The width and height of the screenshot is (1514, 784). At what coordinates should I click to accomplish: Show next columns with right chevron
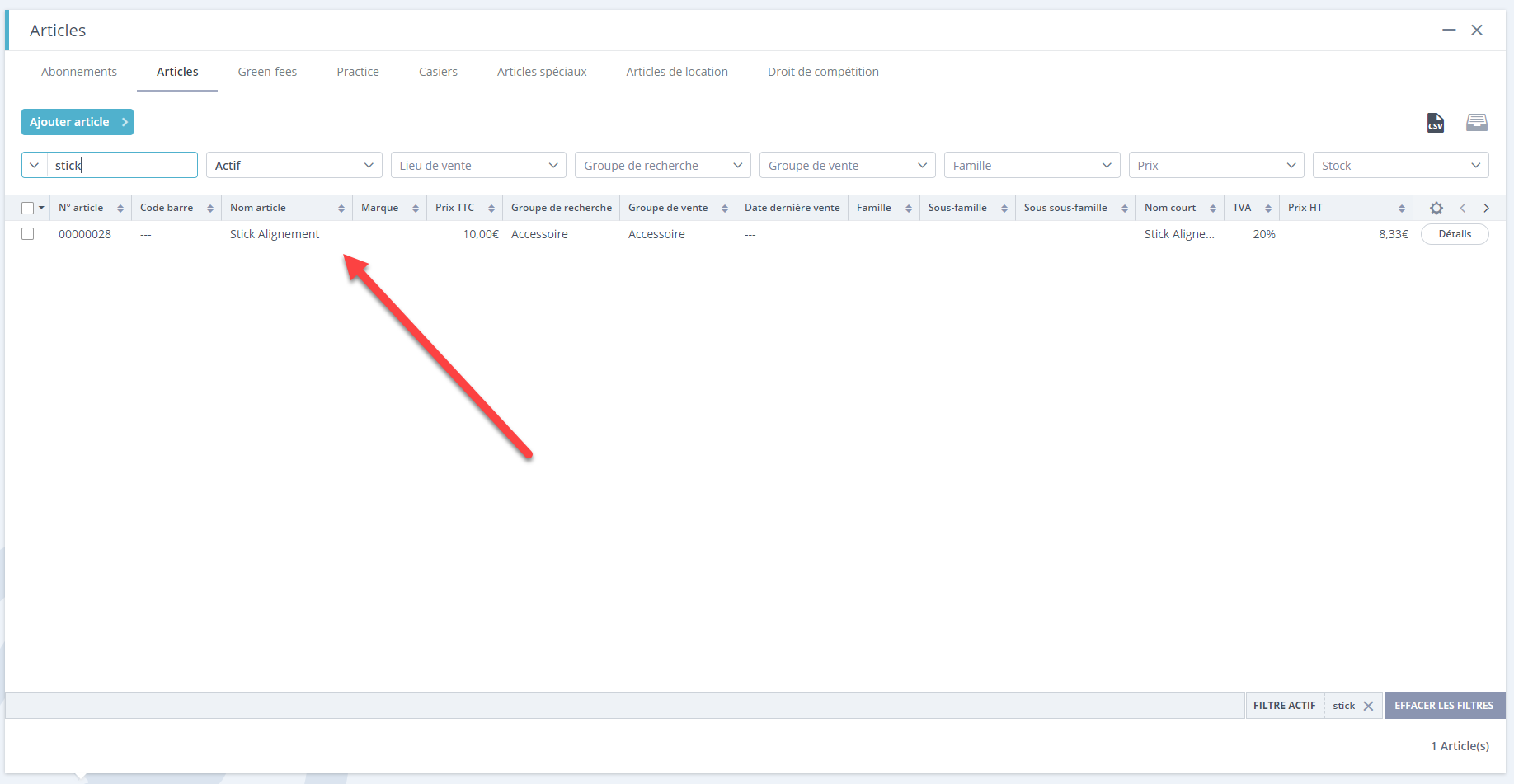click(1486, 208)
